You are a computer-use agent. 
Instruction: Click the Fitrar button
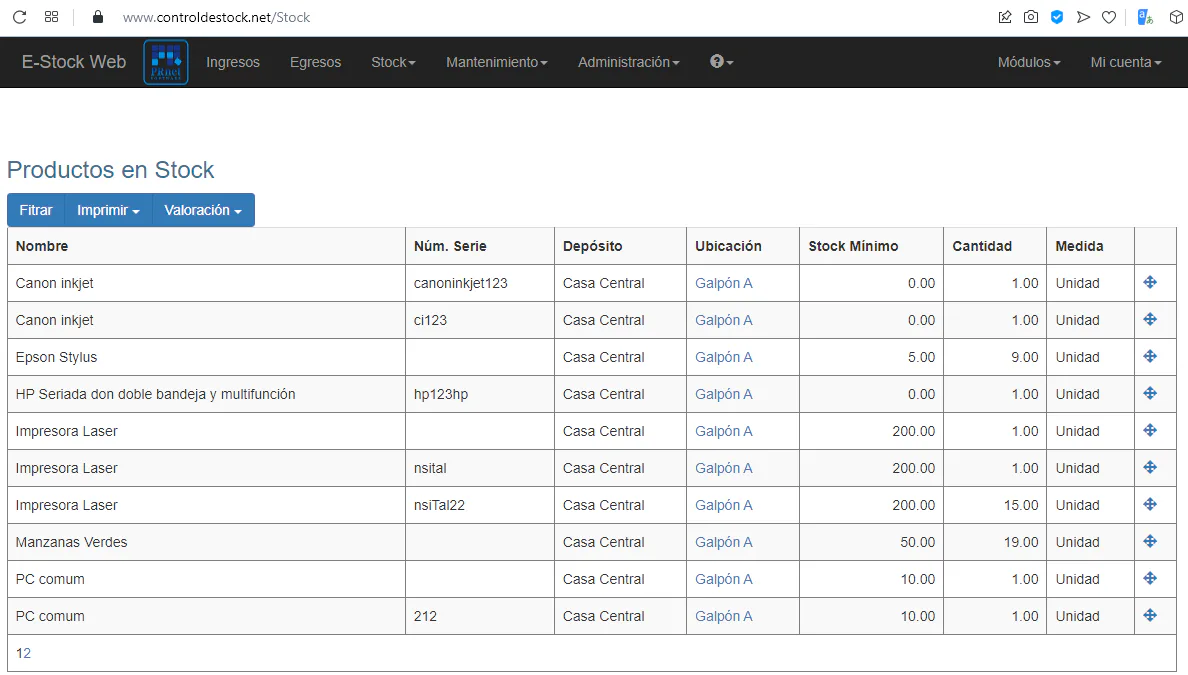point(36,210)
